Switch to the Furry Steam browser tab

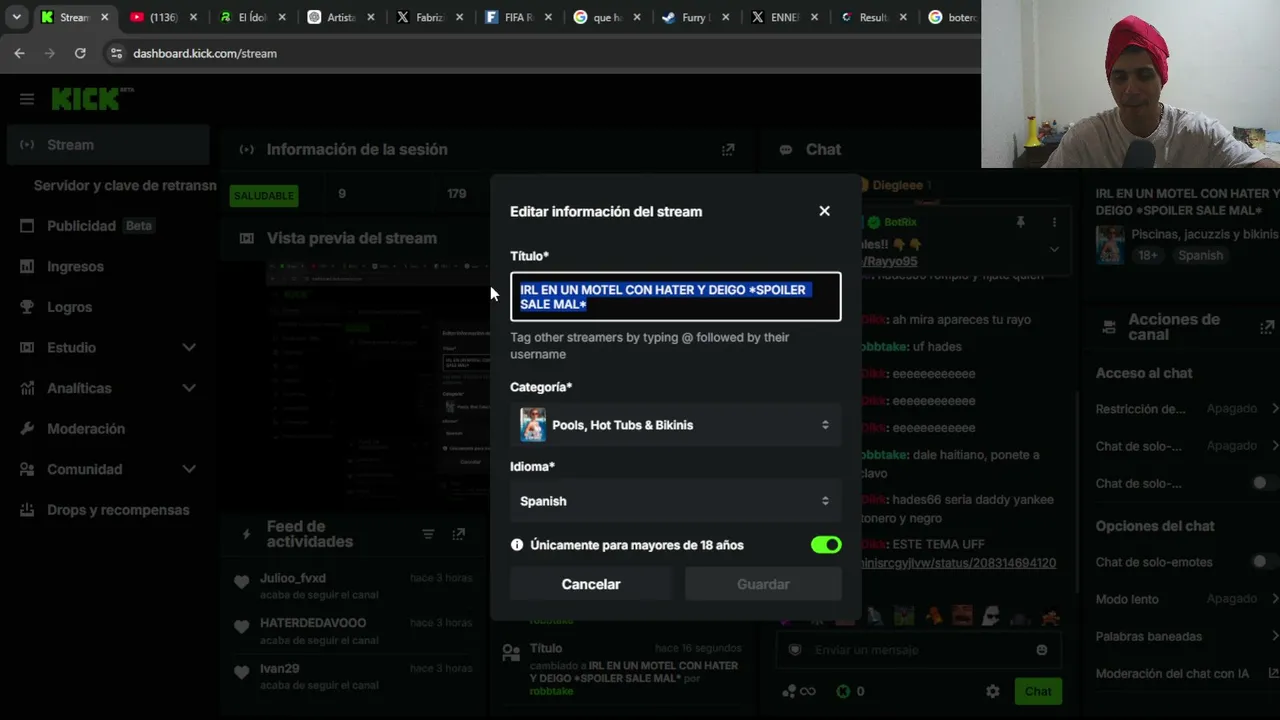697,17
